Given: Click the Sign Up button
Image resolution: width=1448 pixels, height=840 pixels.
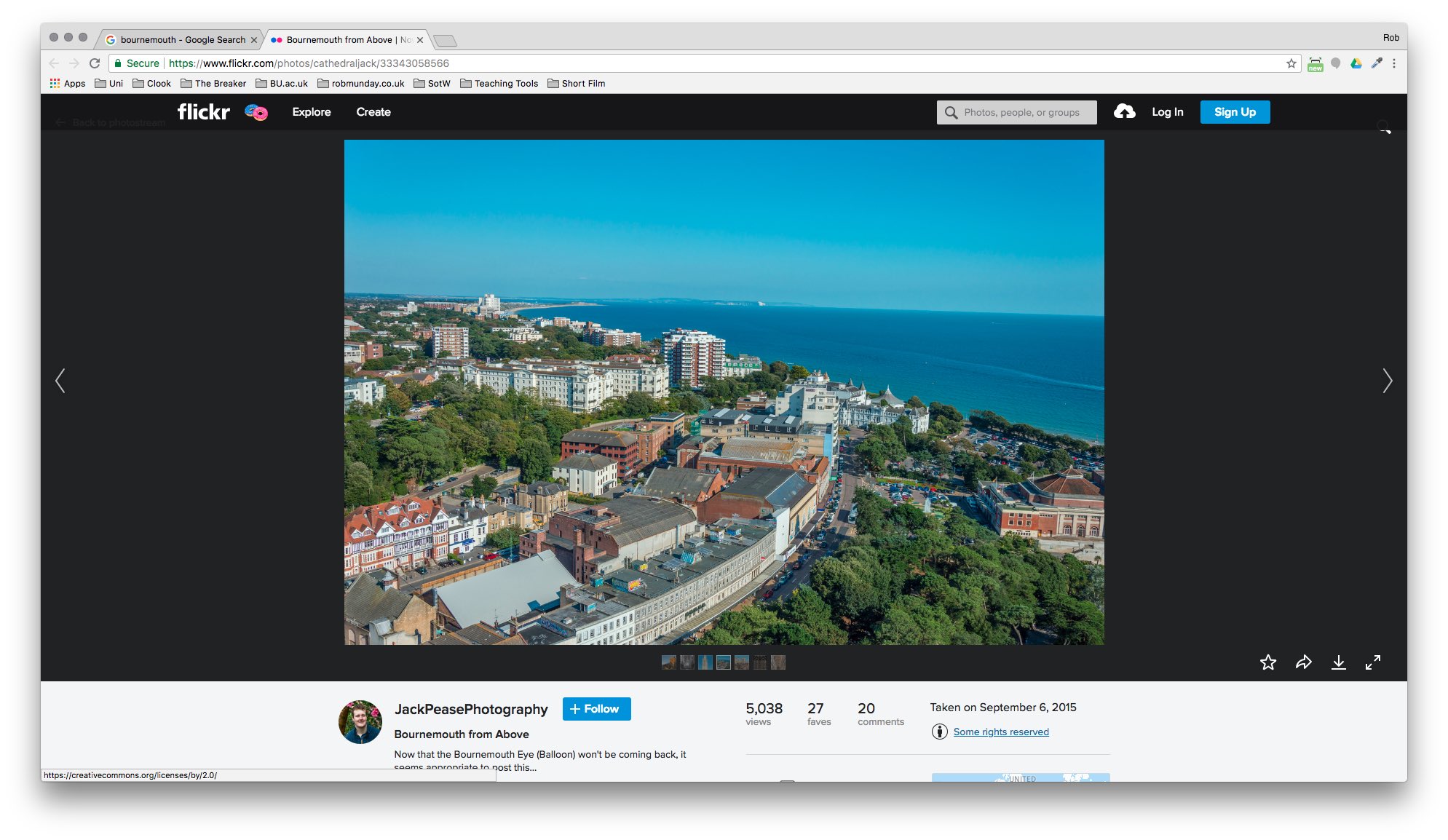Looking at the screenshot, I should 1234,112.
